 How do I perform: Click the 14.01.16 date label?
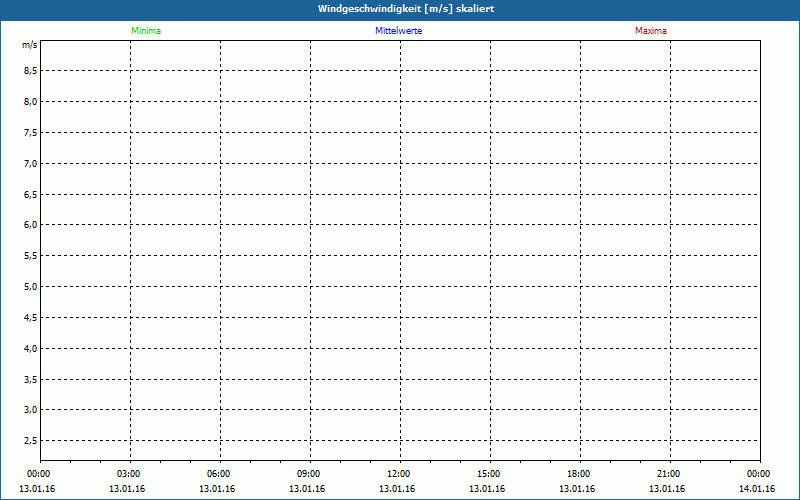pyautogui.click(x=757, y=489)
